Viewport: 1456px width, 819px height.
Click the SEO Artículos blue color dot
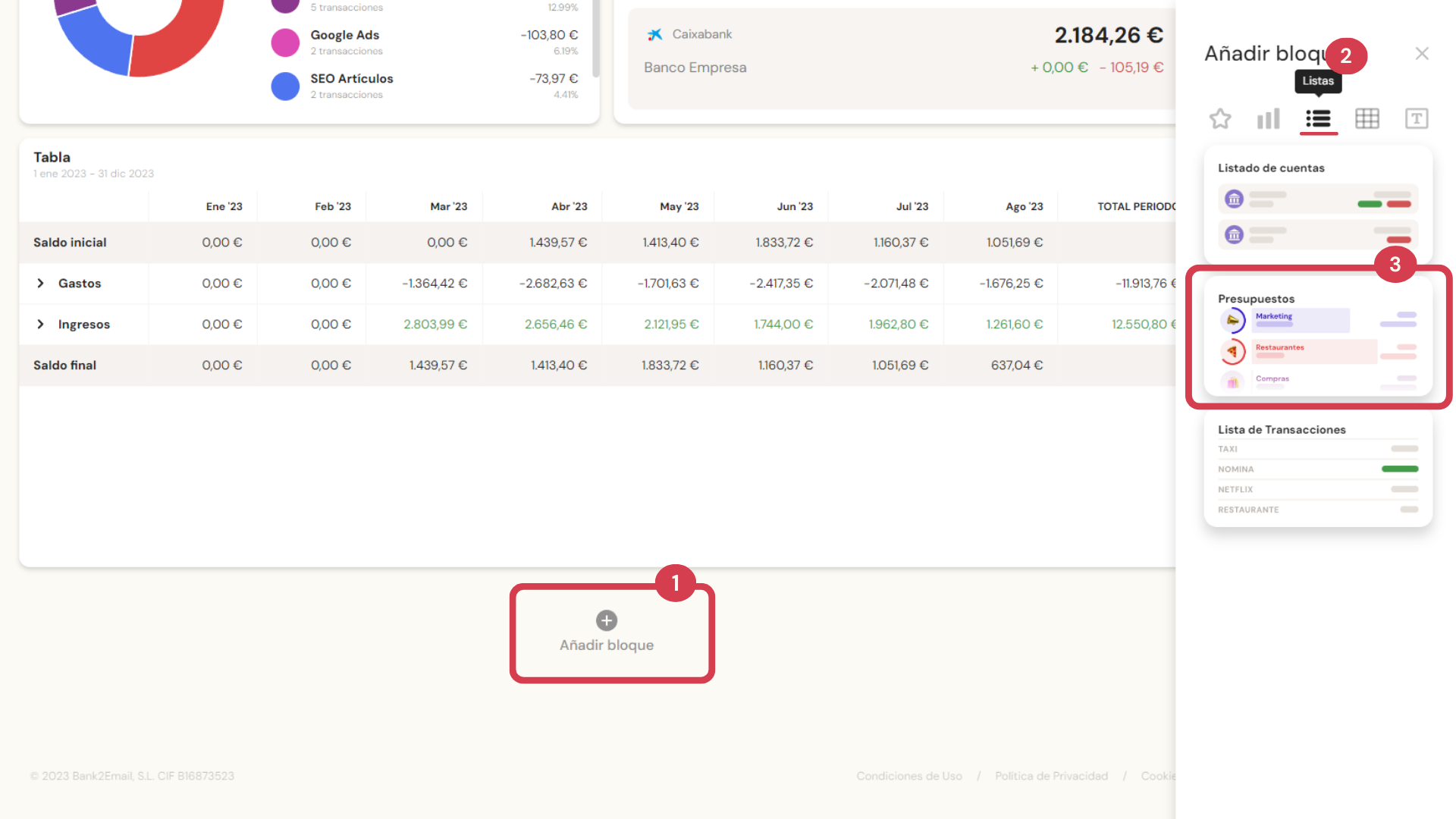285,86
